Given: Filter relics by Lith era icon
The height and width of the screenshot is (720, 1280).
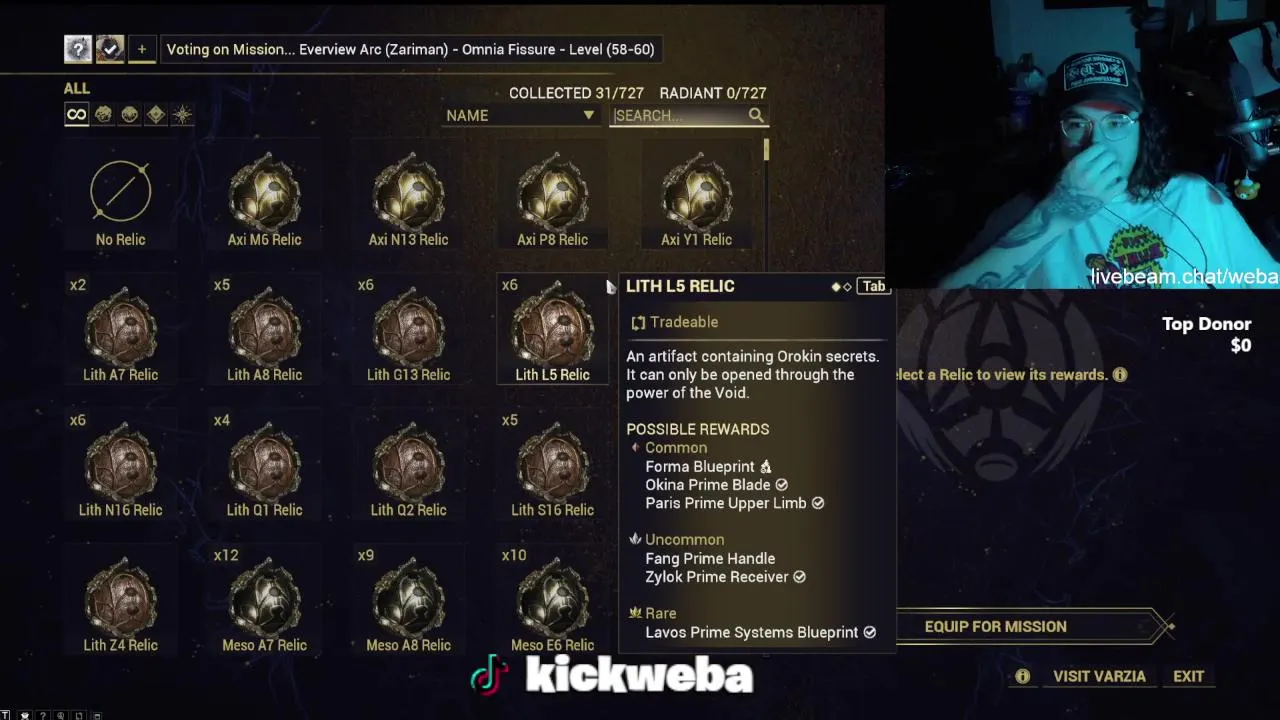Looking at the screenshot, I should pos(103,115).
